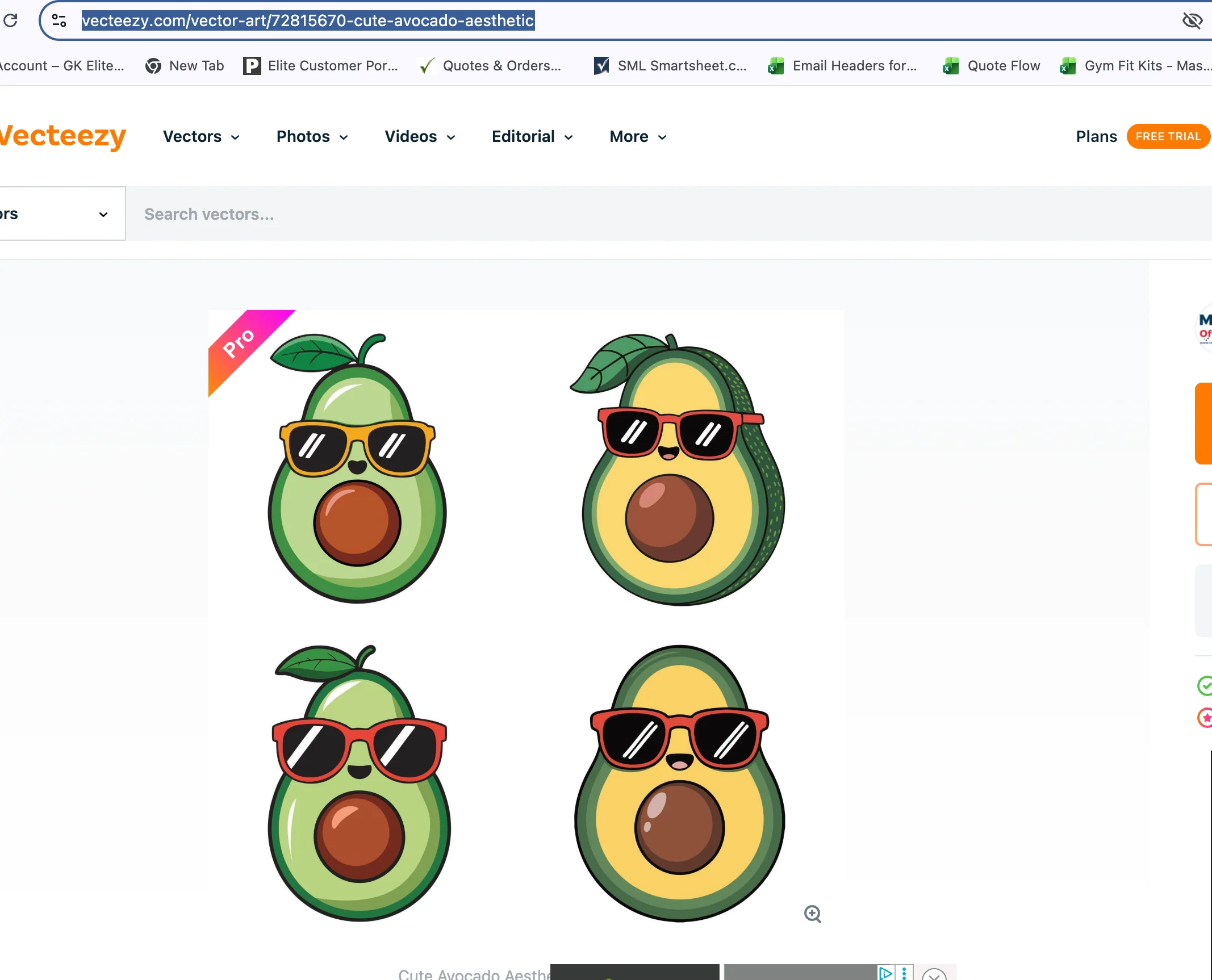Screen dimensions: 1212x980
Task: Click the bottom-left green avocado with red sunglasses
Action: pyautogui.click(x=359, y=782)
